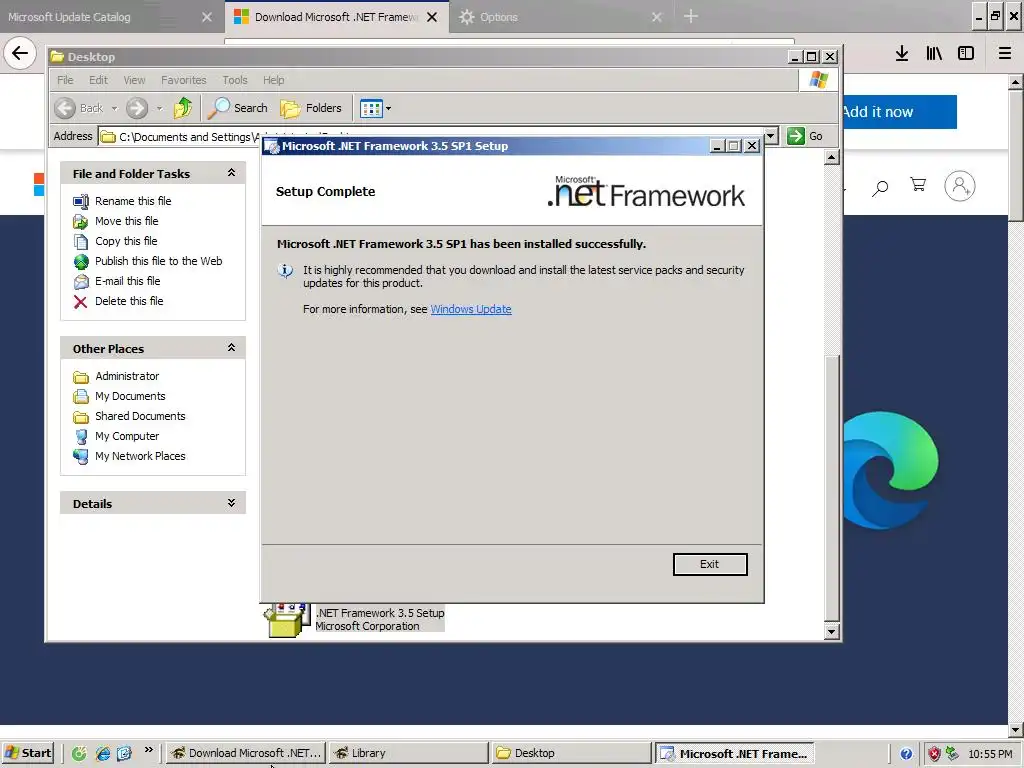Open My Computer in Other Places
This screenshot has width=1024, height=768.
click(x=127, y=436)
